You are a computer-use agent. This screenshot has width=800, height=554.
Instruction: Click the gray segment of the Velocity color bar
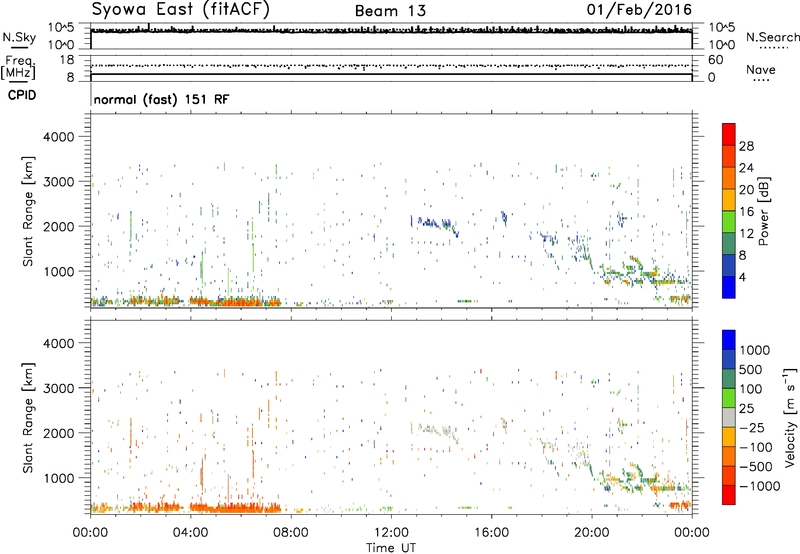tap(729, 418)
